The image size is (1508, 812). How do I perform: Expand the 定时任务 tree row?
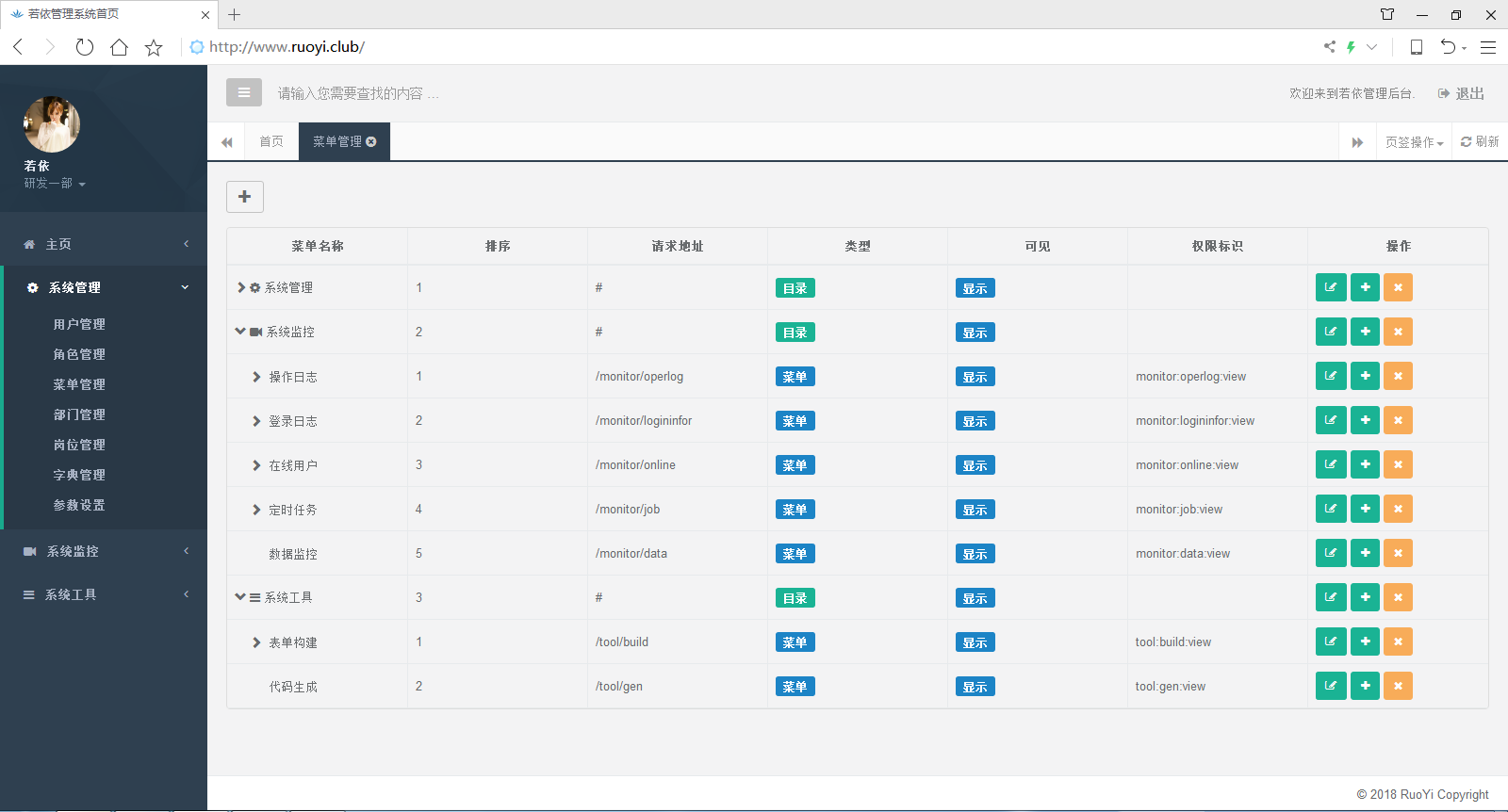[x=256, y=510]
